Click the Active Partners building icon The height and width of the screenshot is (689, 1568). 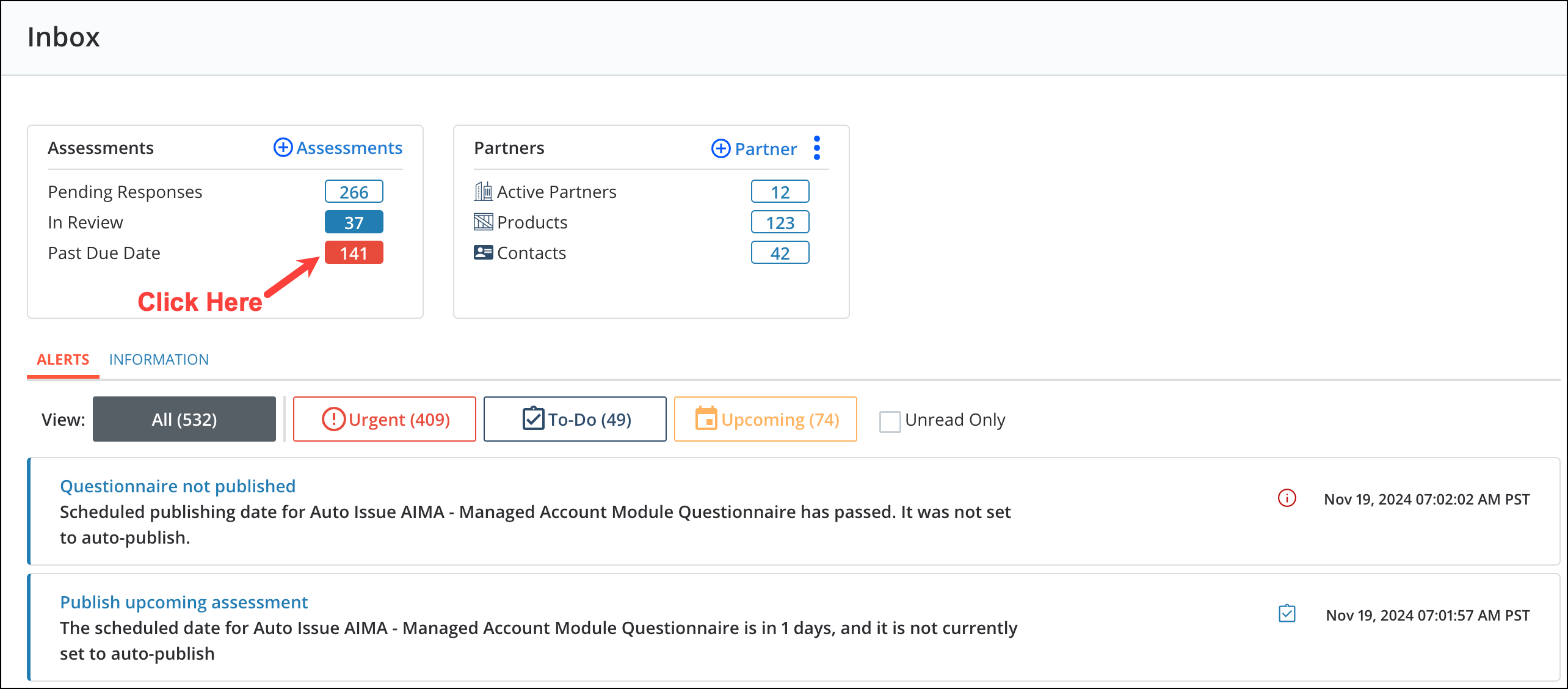tap(483, 191)
